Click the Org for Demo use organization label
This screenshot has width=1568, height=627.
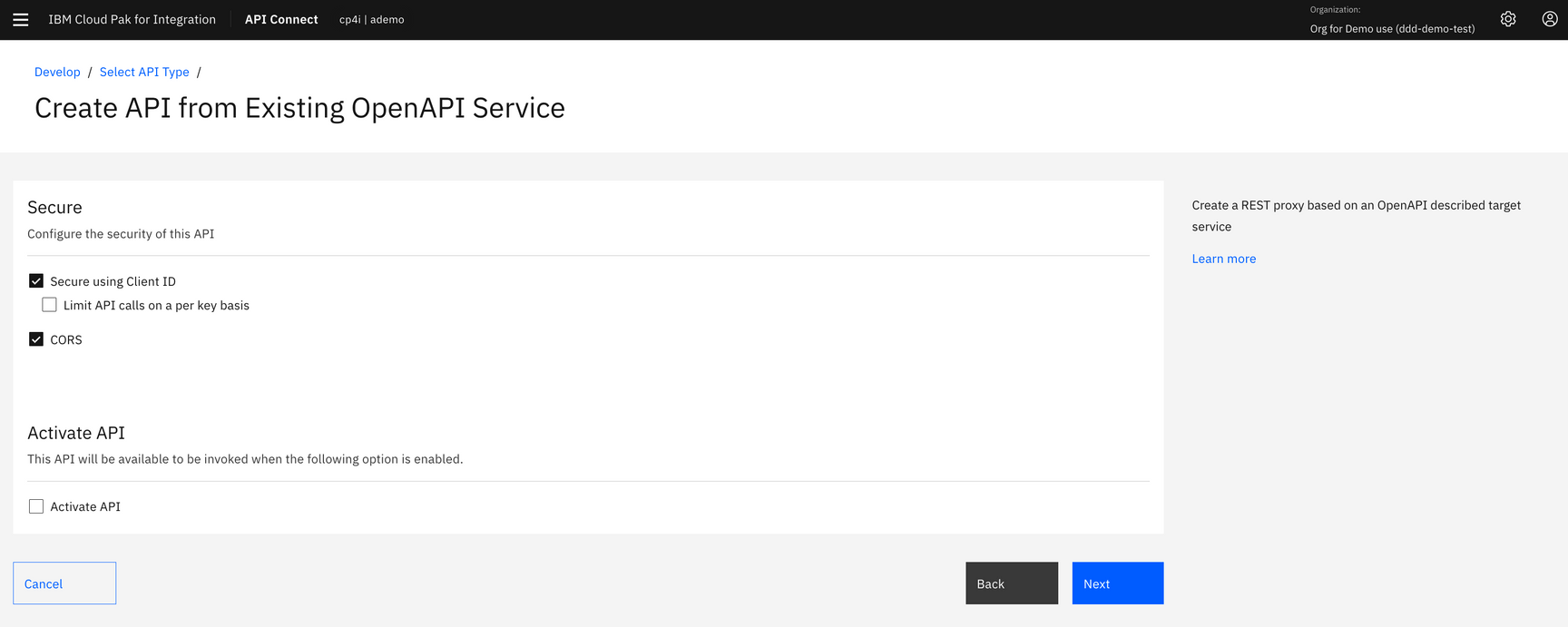pyautogui.click(x=1392, y=28)
